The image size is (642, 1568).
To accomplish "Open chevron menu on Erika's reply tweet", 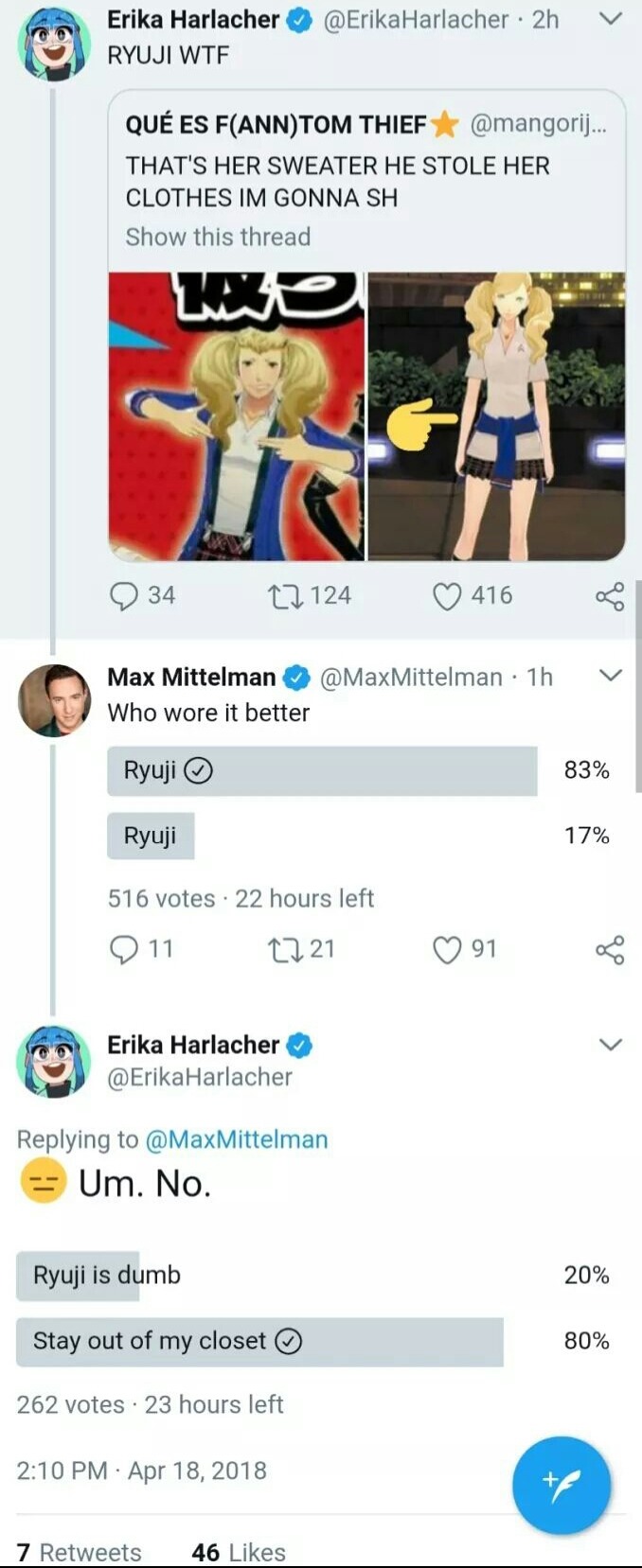I will 612,1044.
